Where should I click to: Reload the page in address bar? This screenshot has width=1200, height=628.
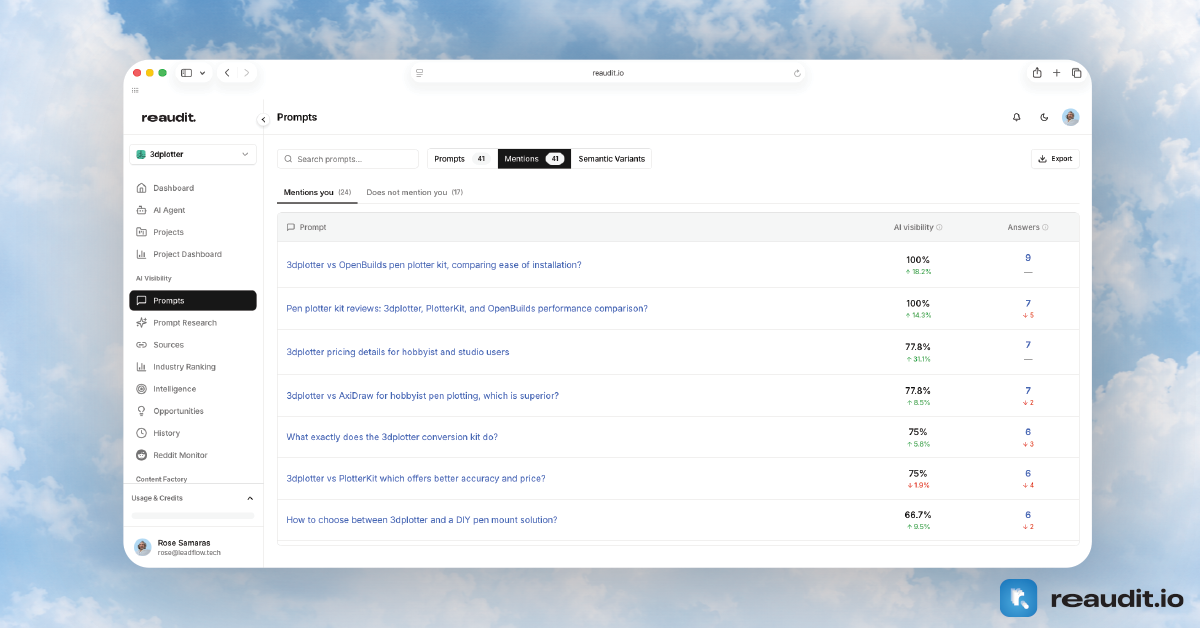(797, 73)
